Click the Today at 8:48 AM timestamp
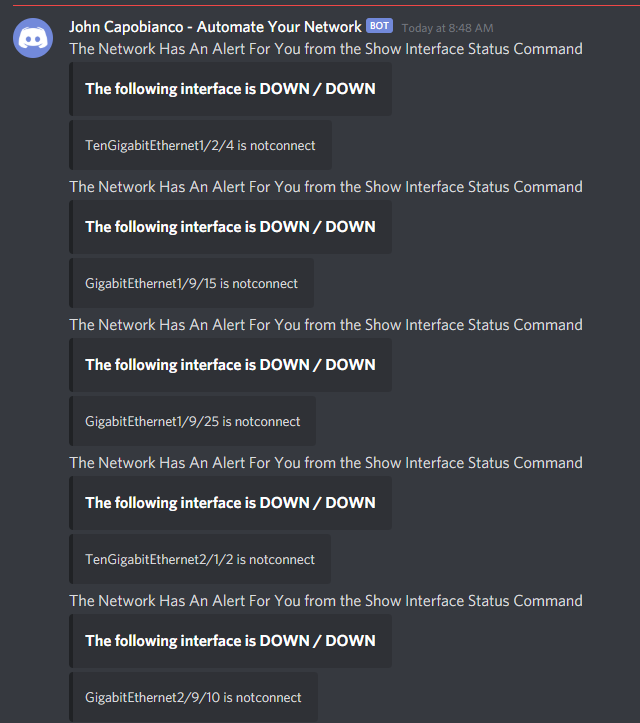The height and width of the screenshot is (723, 640). tap(447, 28)
